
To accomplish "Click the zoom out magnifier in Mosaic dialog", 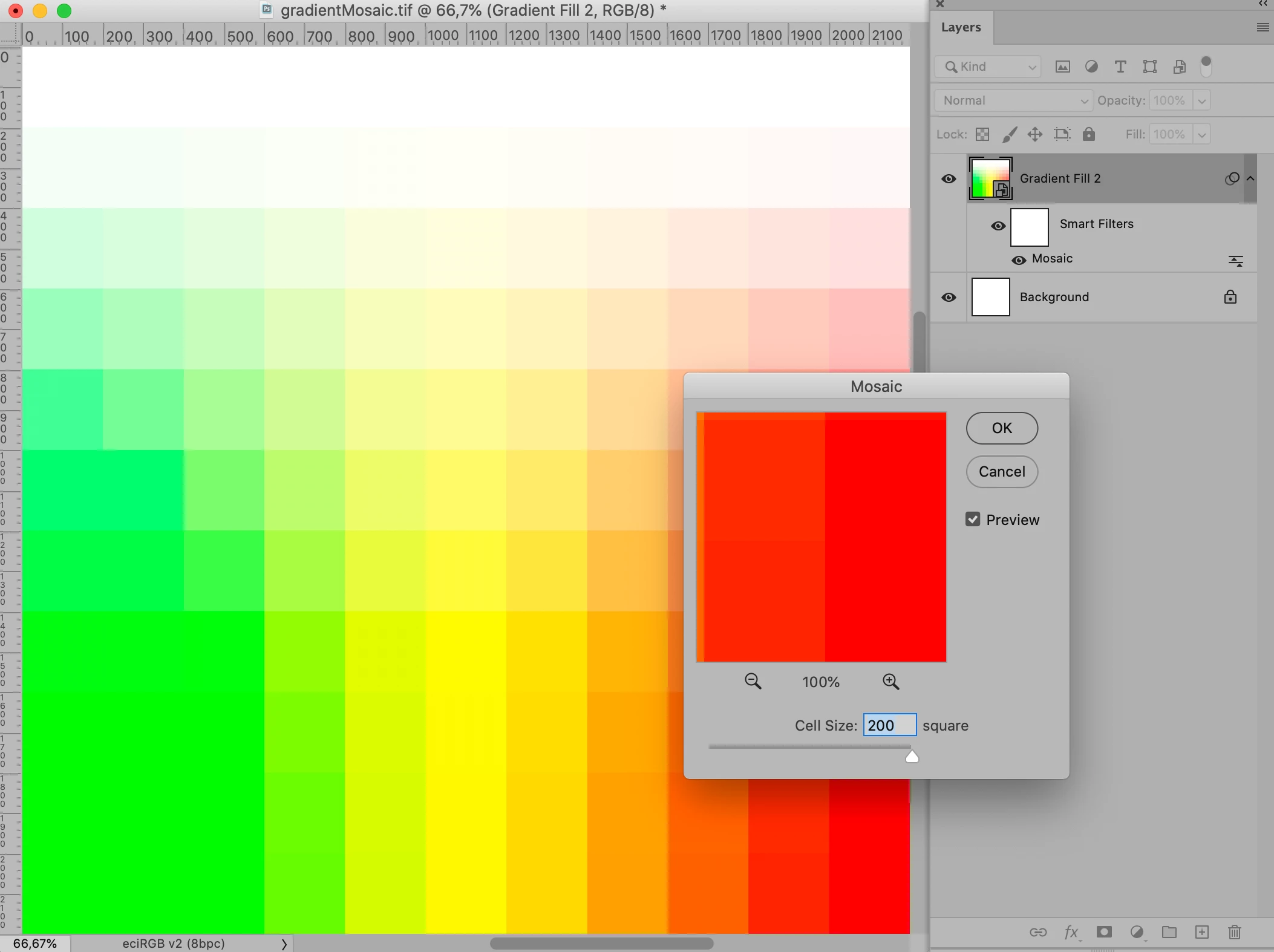I will [753, 682].
